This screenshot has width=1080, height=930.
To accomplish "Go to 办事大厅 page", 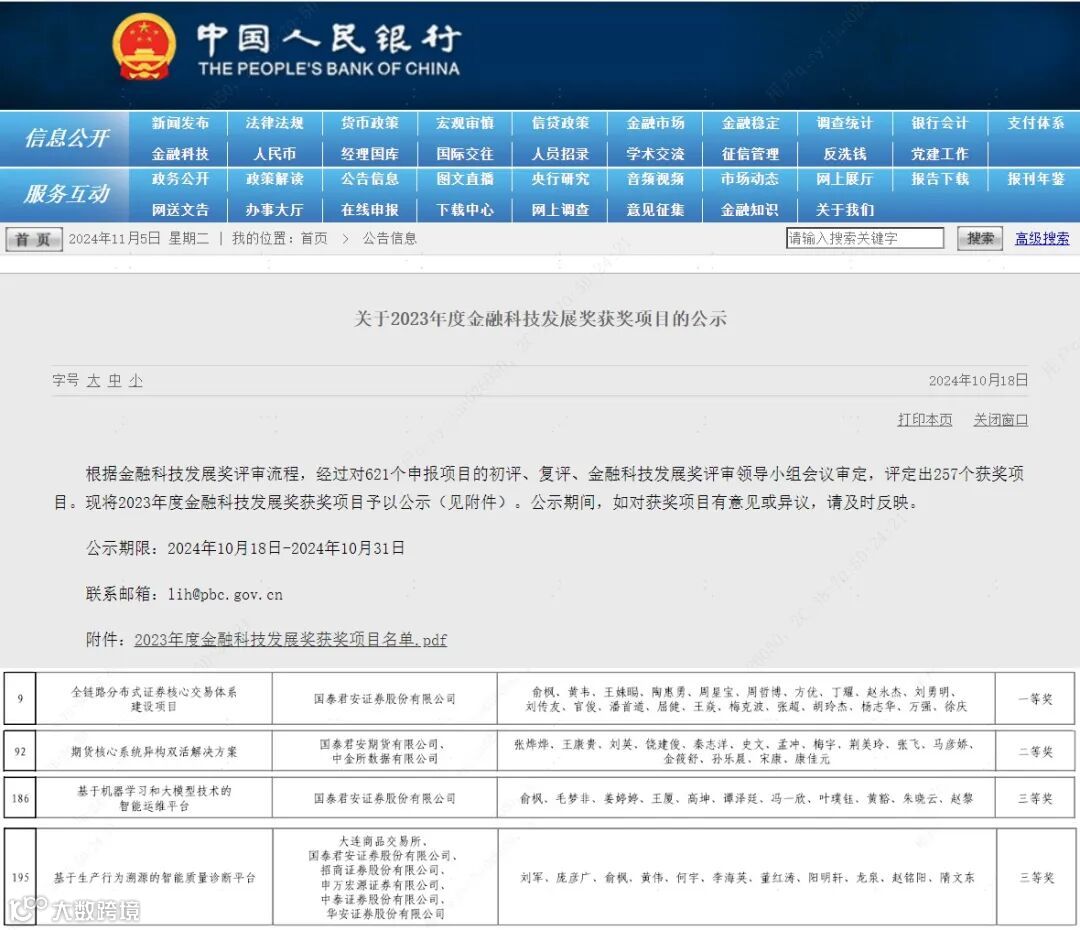I will tap(275, 209).
